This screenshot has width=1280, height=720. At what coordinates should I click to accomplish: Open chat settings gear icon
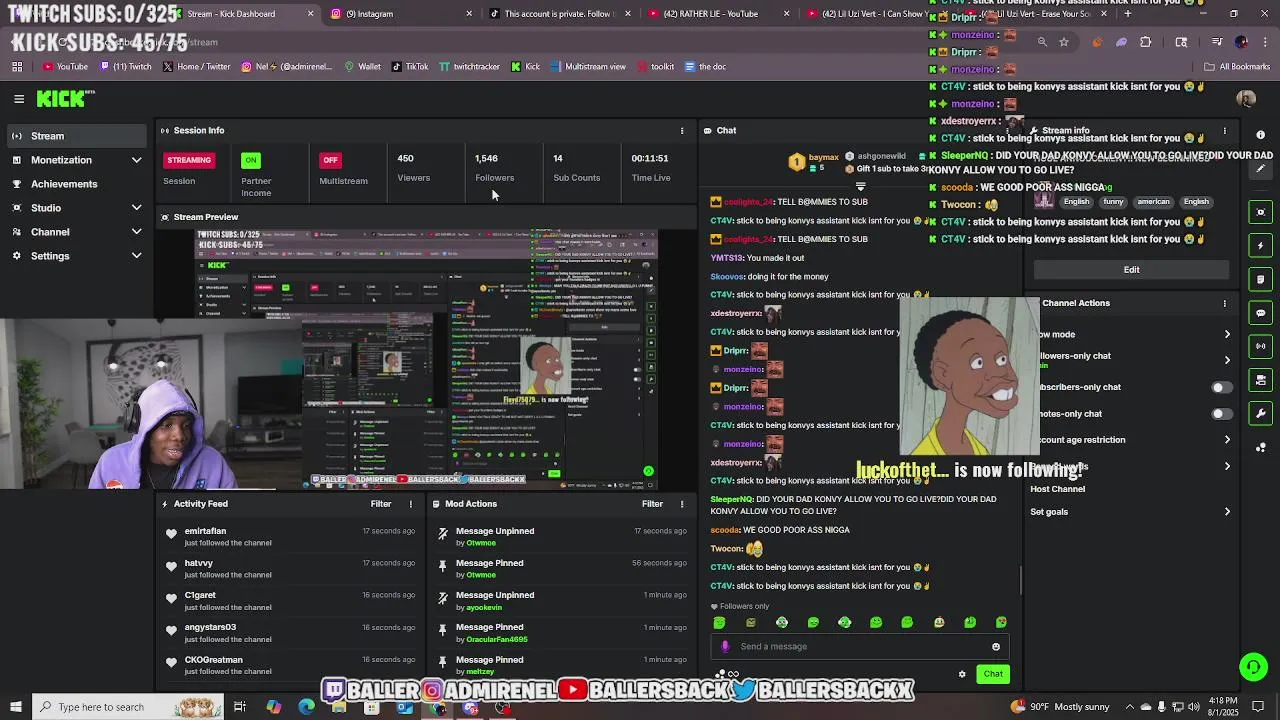tap(962, 674)
